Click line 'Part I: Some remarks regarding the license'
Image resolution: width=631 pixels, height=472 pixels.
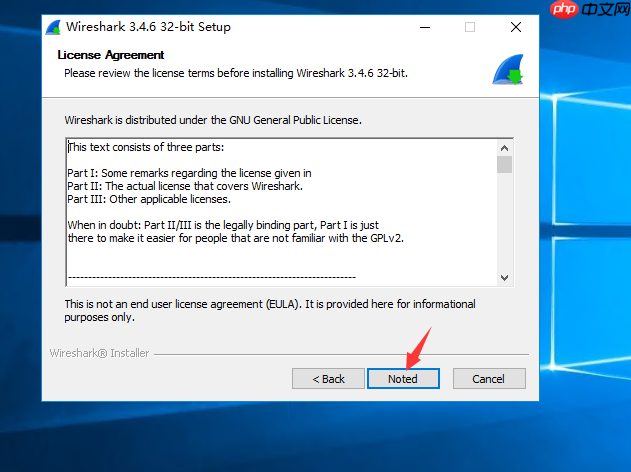(x=189, y=173)
